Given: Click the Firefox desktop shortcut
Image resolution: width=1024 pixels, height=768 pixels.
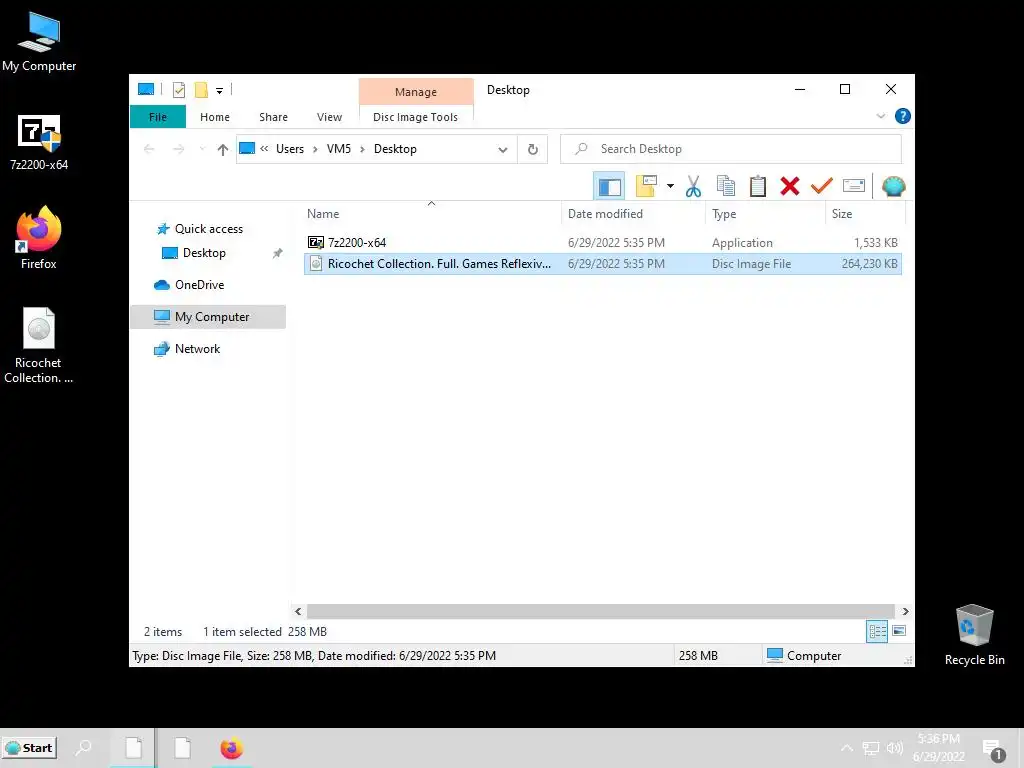Looking at the screenshot, I should point(39,238).
